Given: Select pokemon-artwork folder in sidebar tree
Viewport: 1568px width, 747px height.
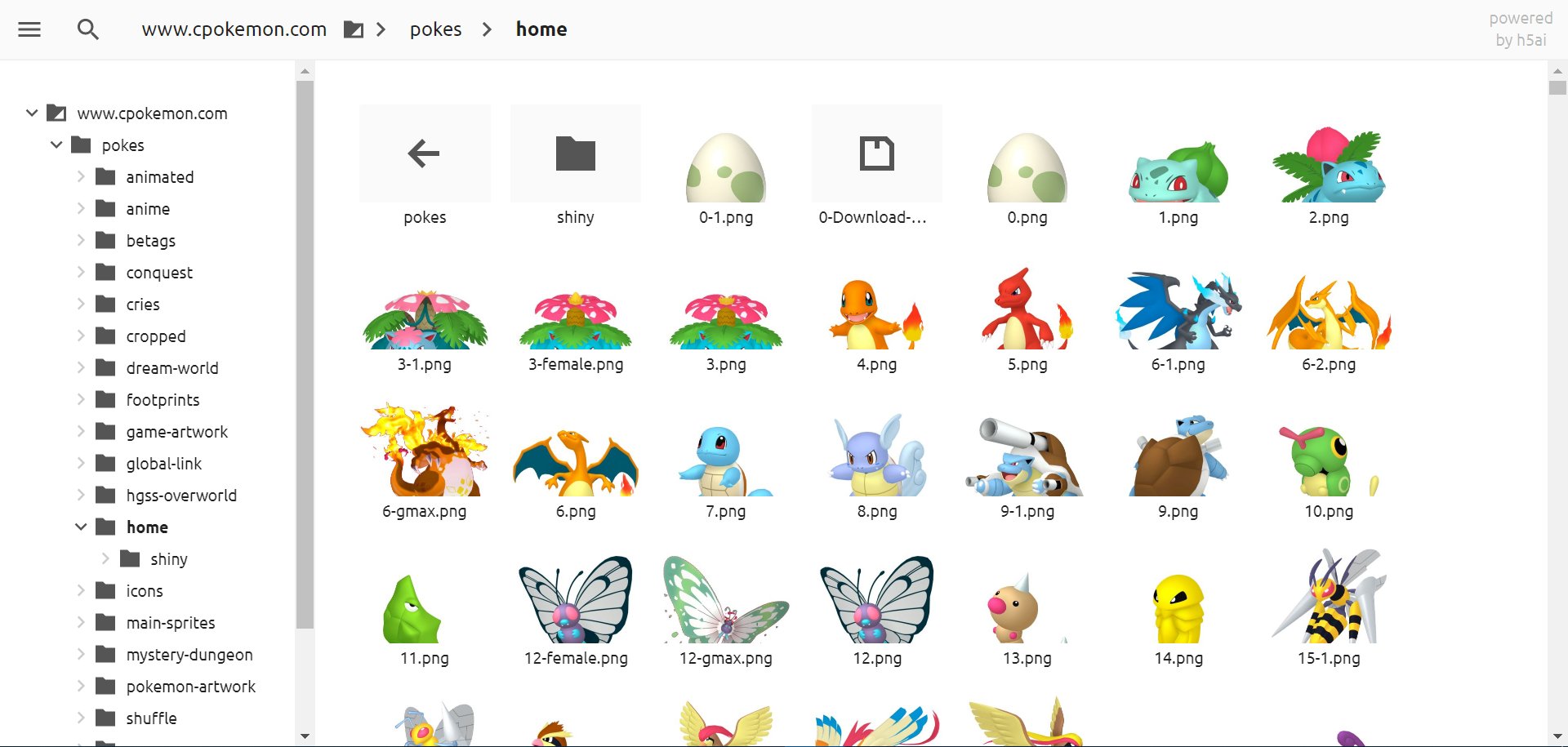Looking at the screenshot, I should click(x=175, y=686).
